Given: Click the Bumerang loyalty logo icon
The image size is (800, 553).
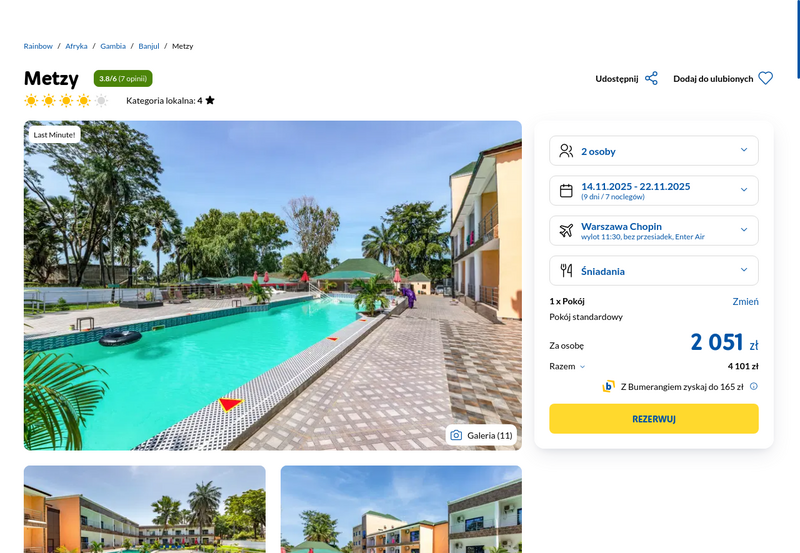Looking at the screenshot, I should (608, 386).
